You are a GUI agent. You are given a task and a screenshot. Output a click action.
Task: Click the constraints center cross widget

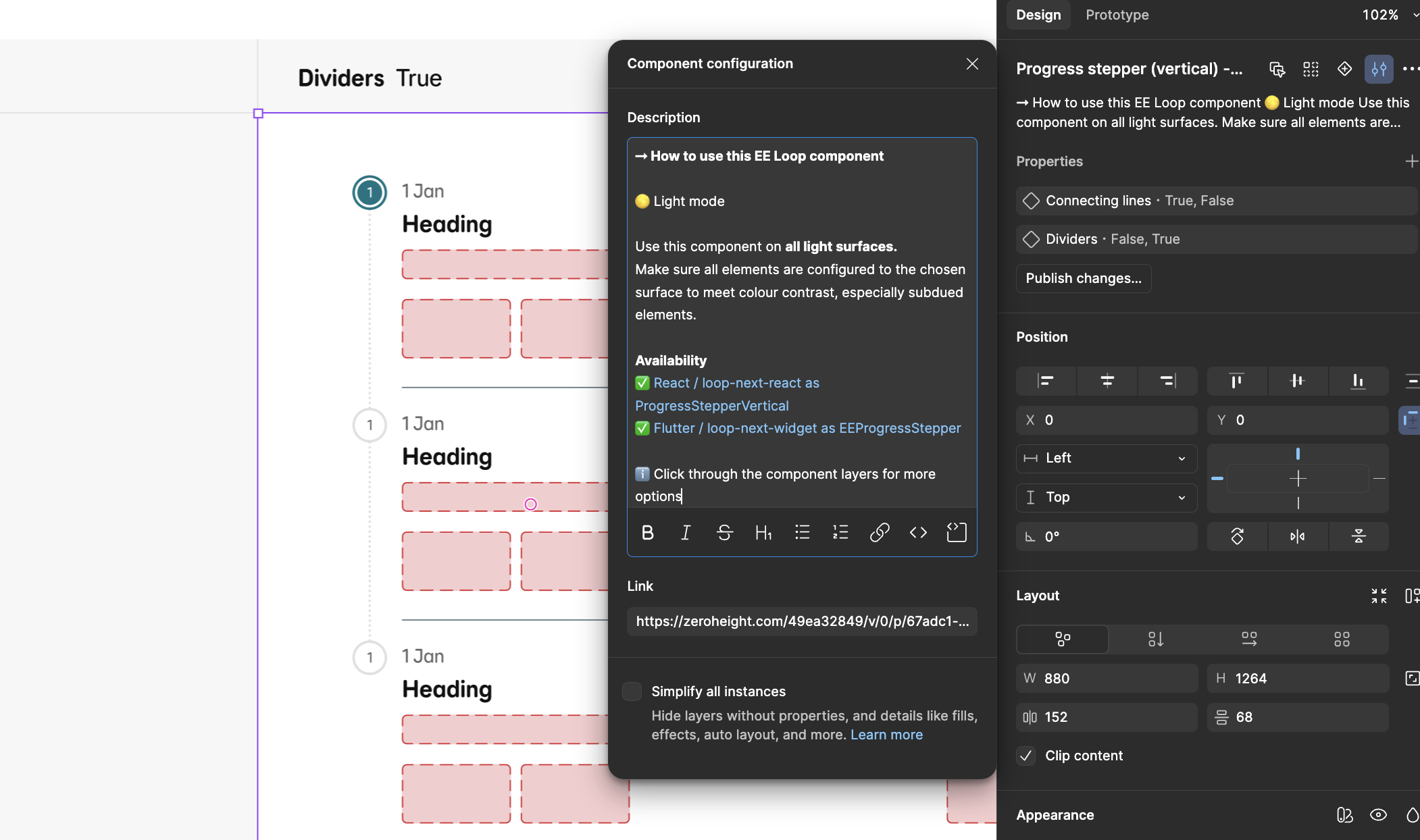coord(1298,479)
